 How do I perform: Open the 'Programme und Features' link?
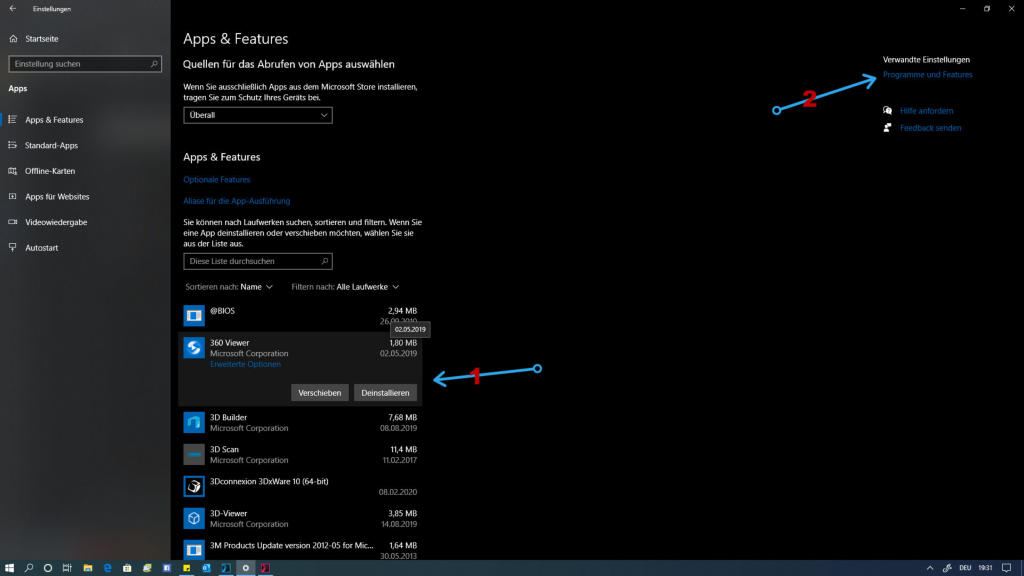[927, 74]
